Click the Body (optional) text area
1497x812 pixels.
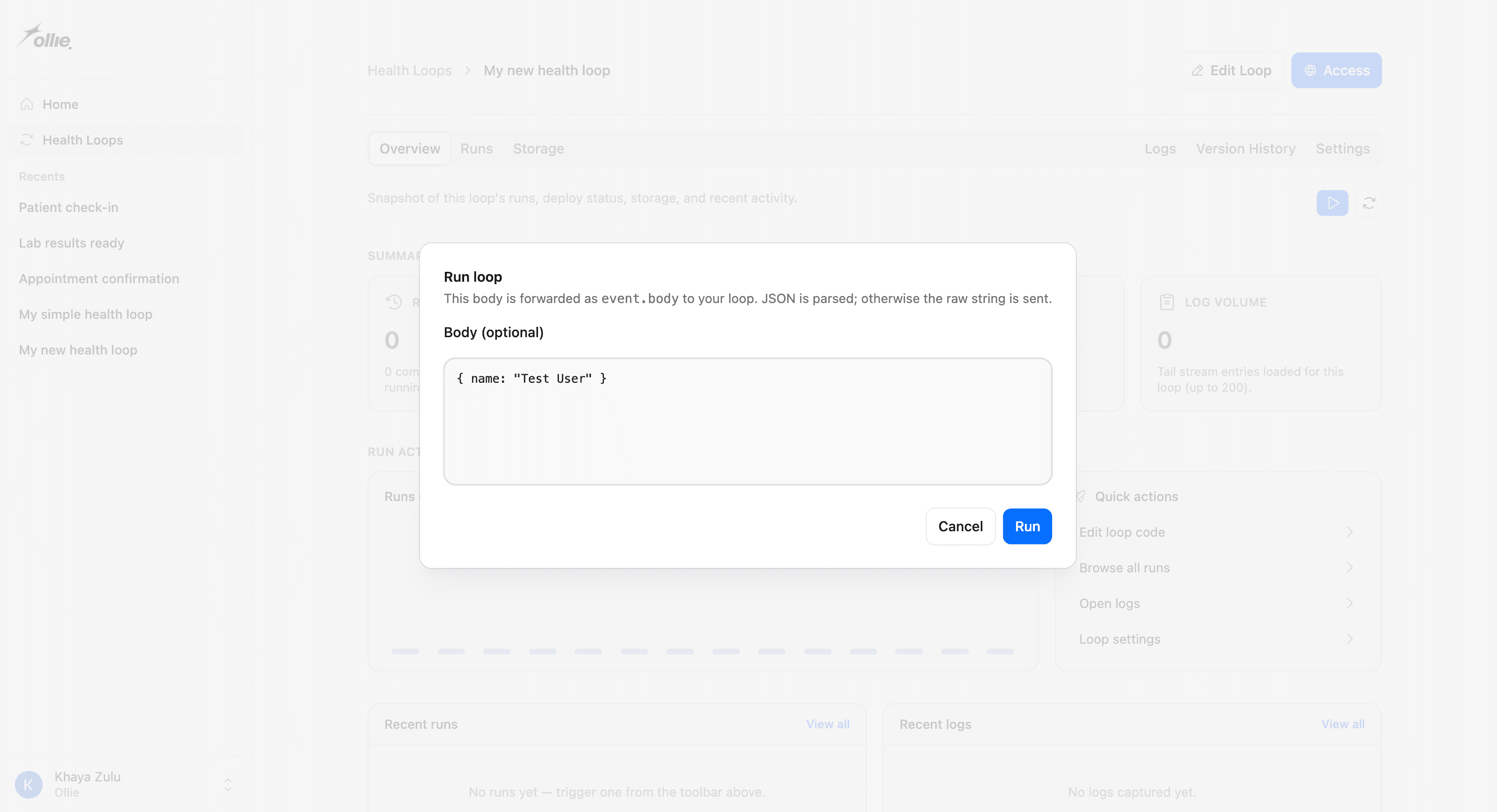pos(748,421)
